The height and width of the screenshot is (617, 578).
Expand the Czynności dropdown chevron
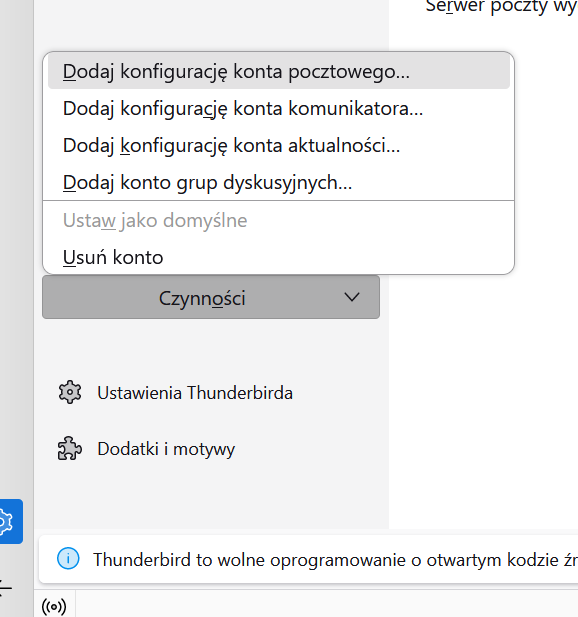(351, 297)
